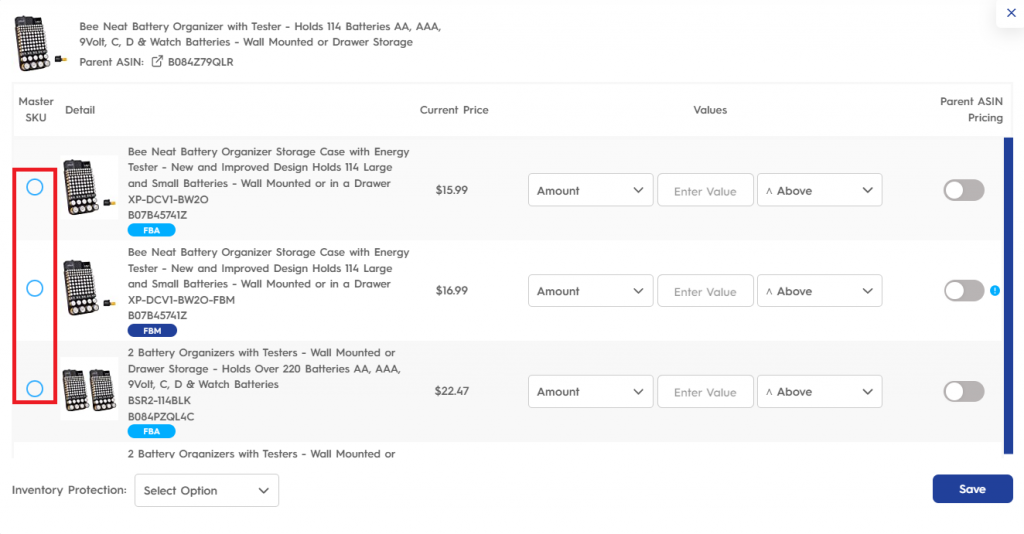1024x534 pixels.
Task: Click SKU text XP-DCV1-BW2O-FBM
Action: coord(182,300)
